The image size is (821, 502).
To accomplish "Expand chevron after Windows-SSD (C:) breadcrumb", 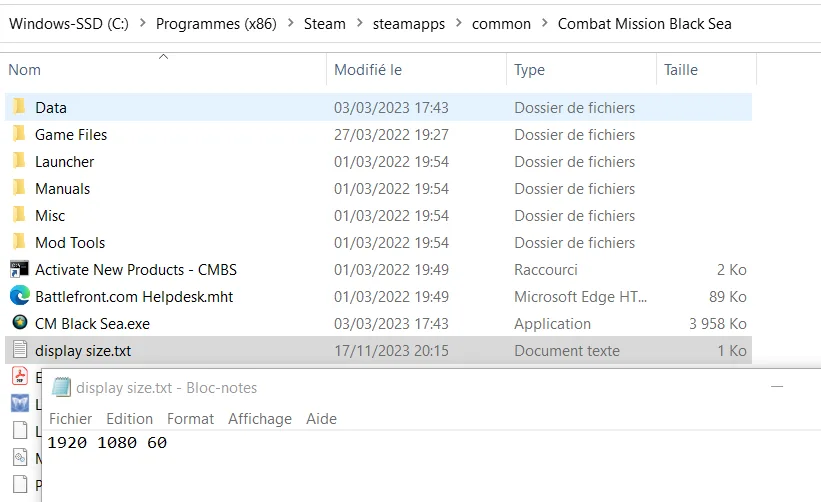I will pyautogui.click(x=142, y=24).
